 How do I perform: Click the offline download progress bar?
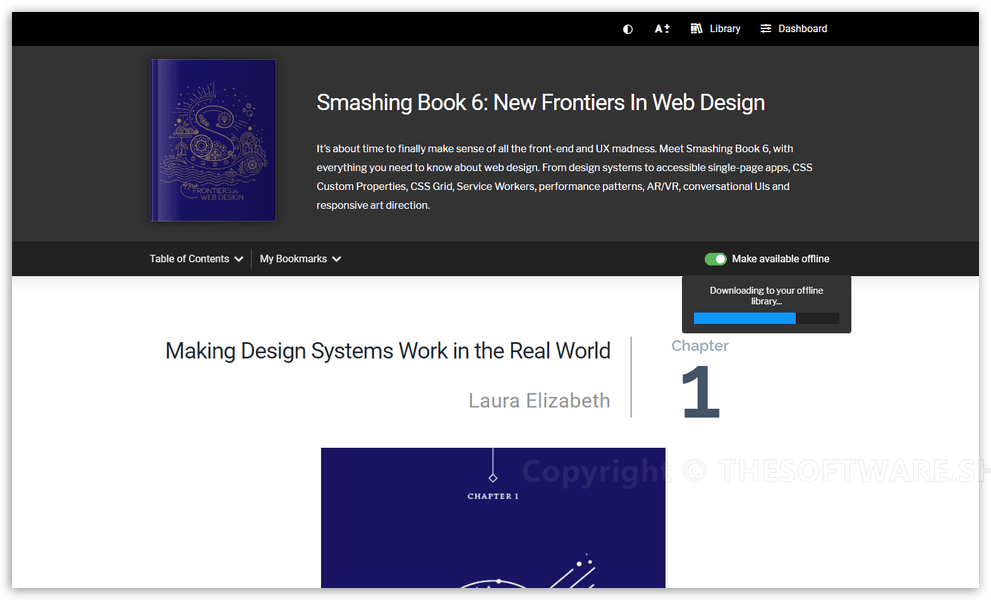[x=766, y=319]
